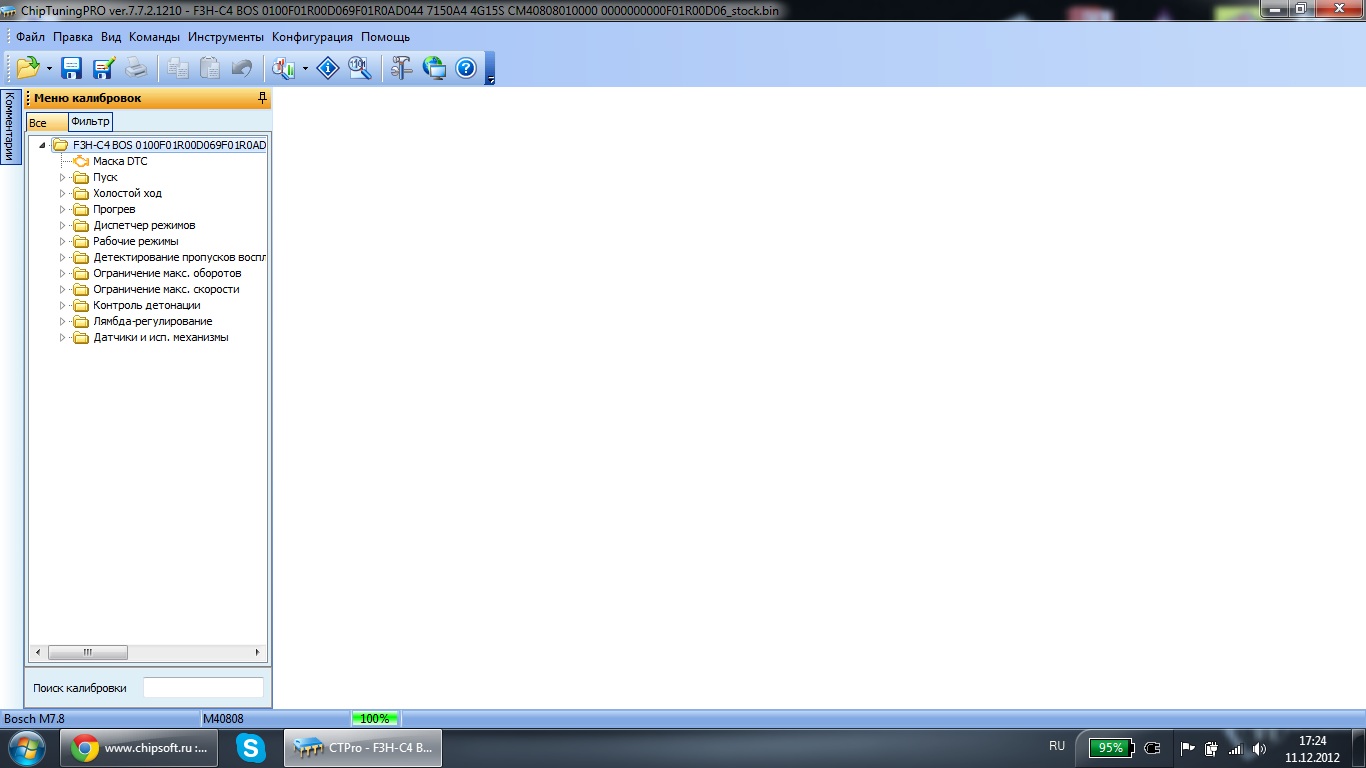Switch to the Все tab
This screenshot has height=768, width=1366.
point(46,122)
